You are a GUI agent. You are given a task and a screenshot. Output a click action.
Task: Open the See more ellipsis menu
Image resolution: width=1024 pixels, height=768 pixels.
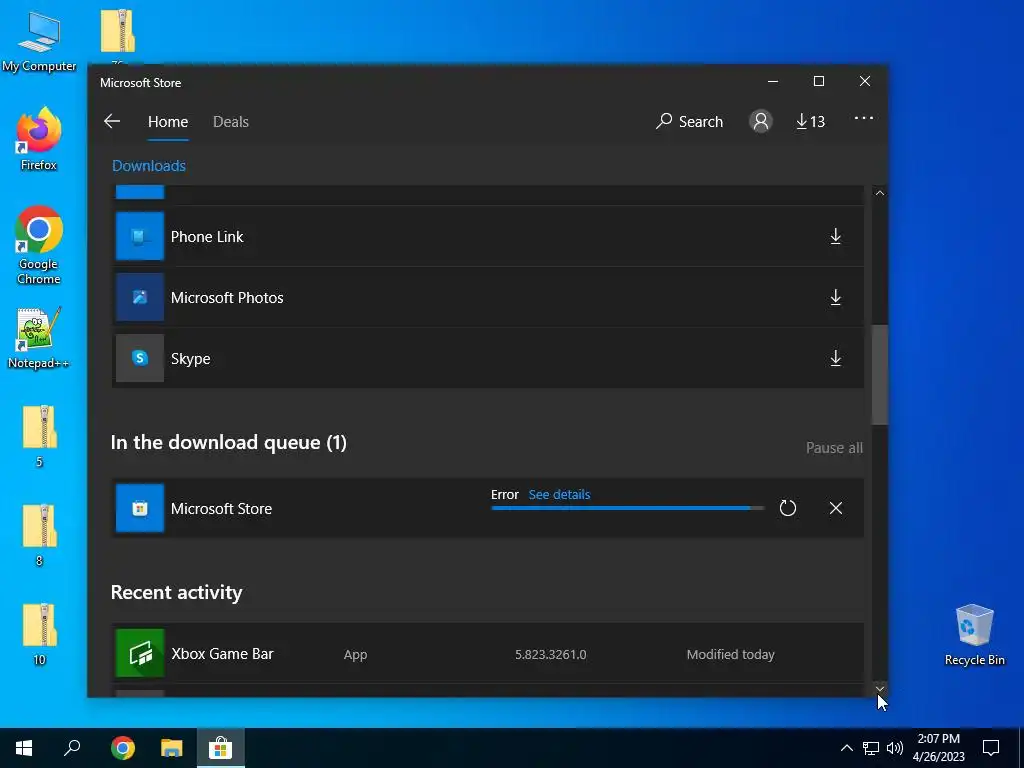tap(863, 118)
